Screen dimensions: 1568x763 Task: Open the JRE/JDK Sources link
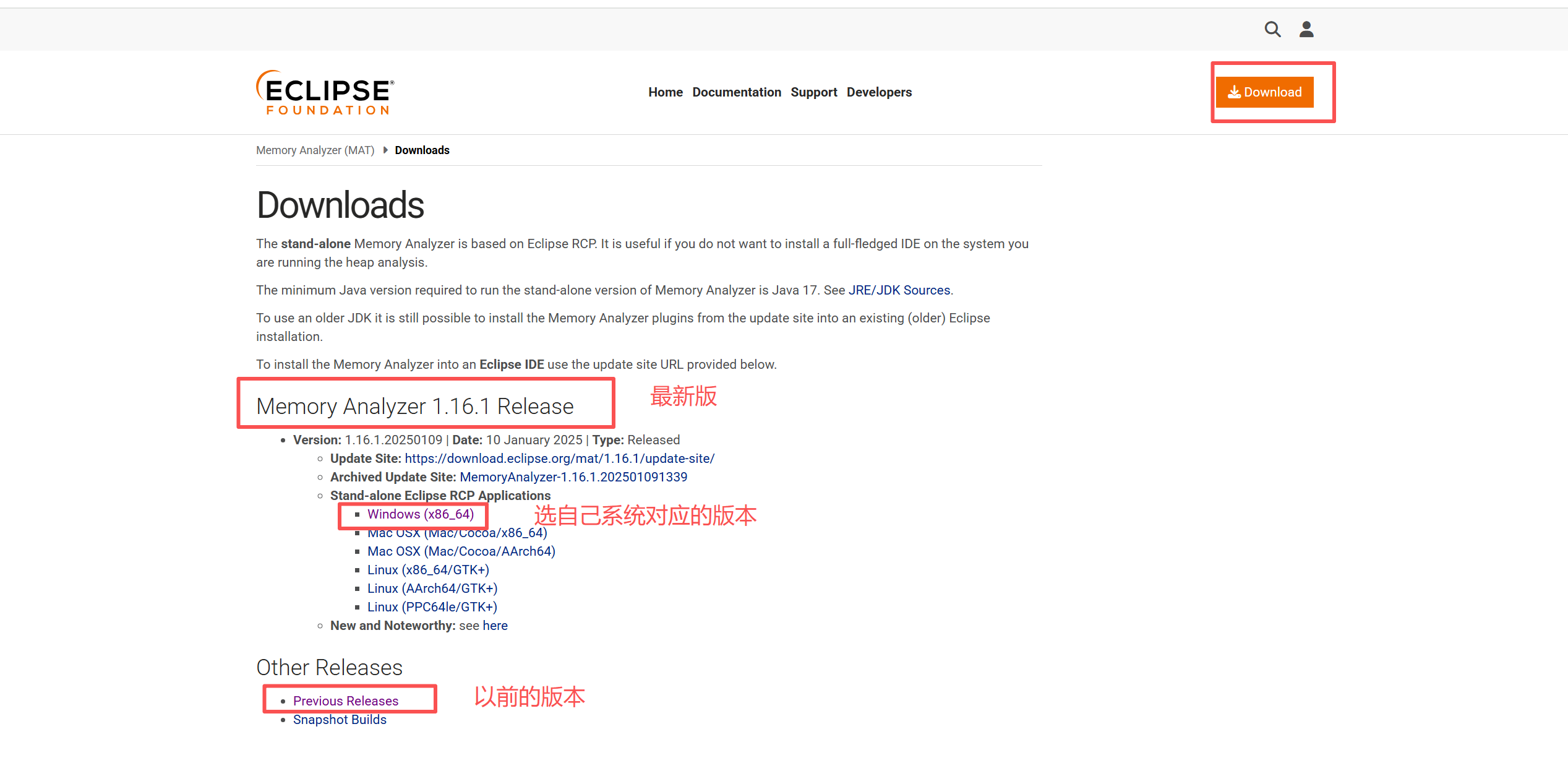tap(899, 290)
